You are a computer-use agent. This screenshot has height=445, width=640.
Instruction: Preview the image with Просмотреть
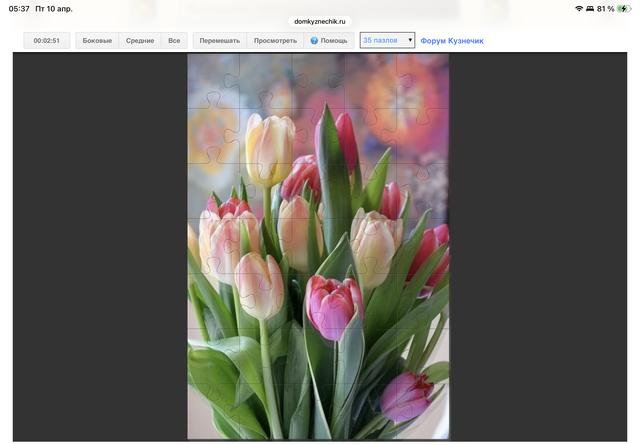pos(275,41)
